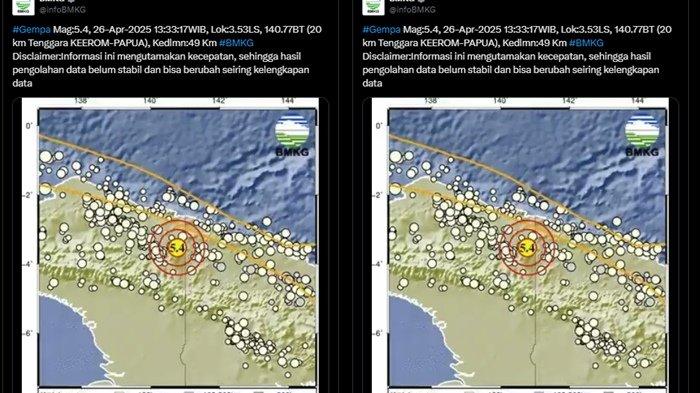Open #Gempa hashtag in left tweet
Image resolution: width=700 pixels, height=393 pixels.
click(x=31, y=29)
